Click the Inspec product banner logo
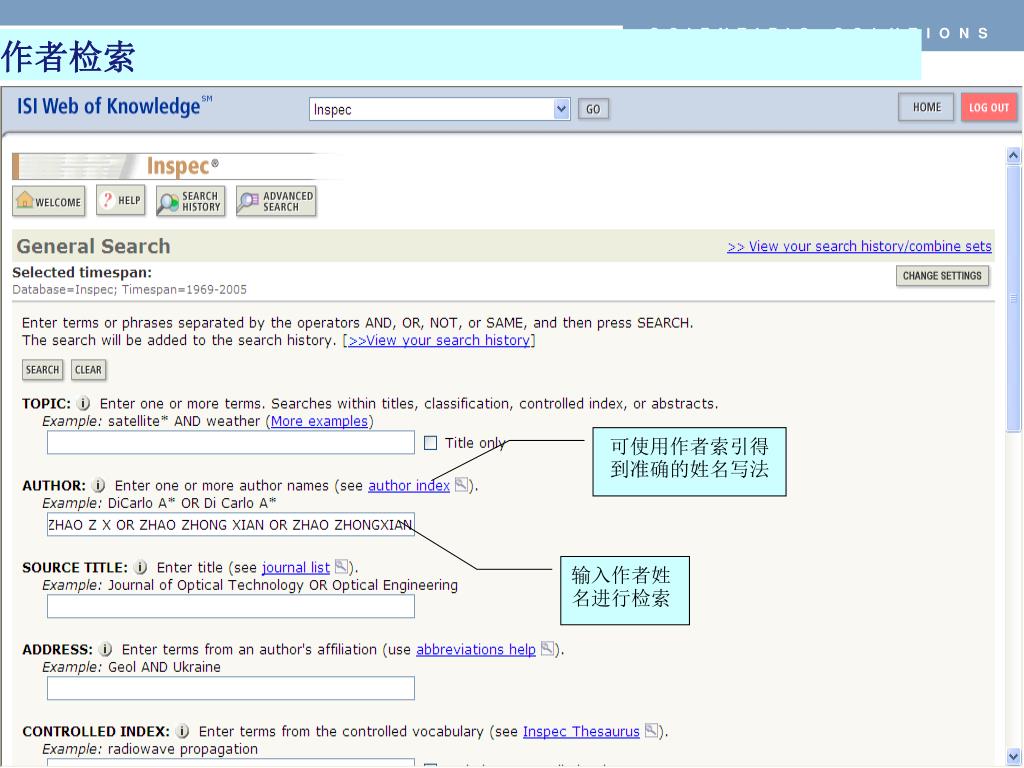 [x=176, y=167]
